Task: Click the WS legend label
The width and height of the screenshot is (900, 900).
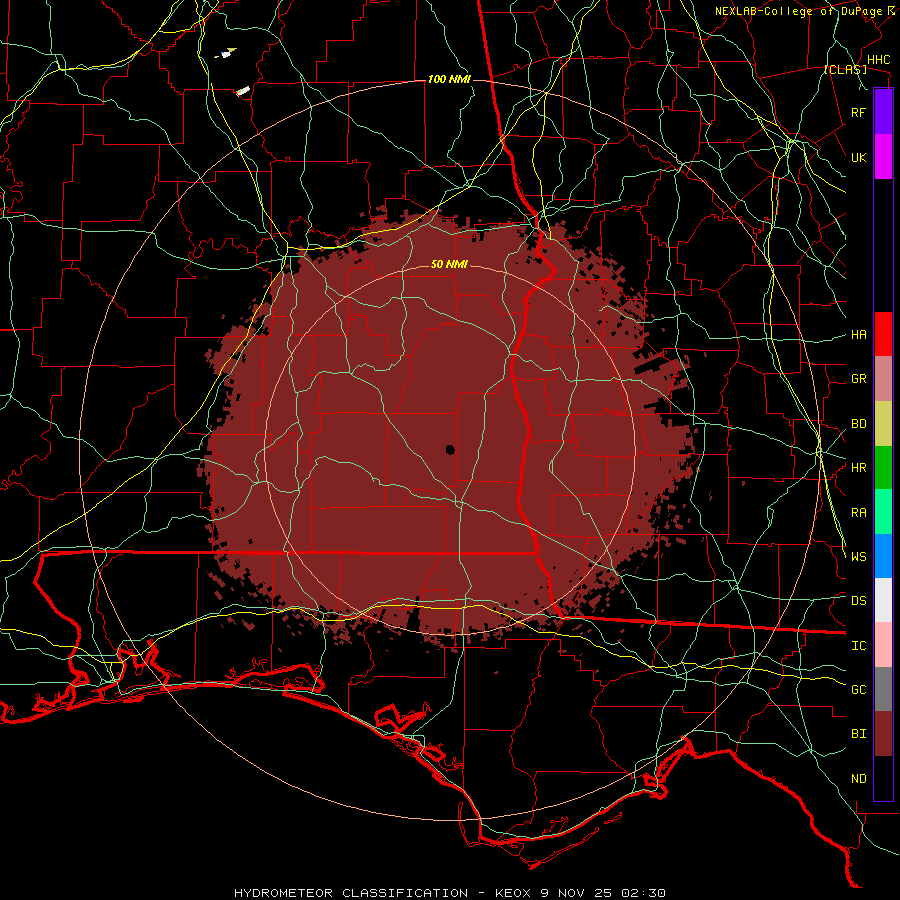Action: [858, 557]
